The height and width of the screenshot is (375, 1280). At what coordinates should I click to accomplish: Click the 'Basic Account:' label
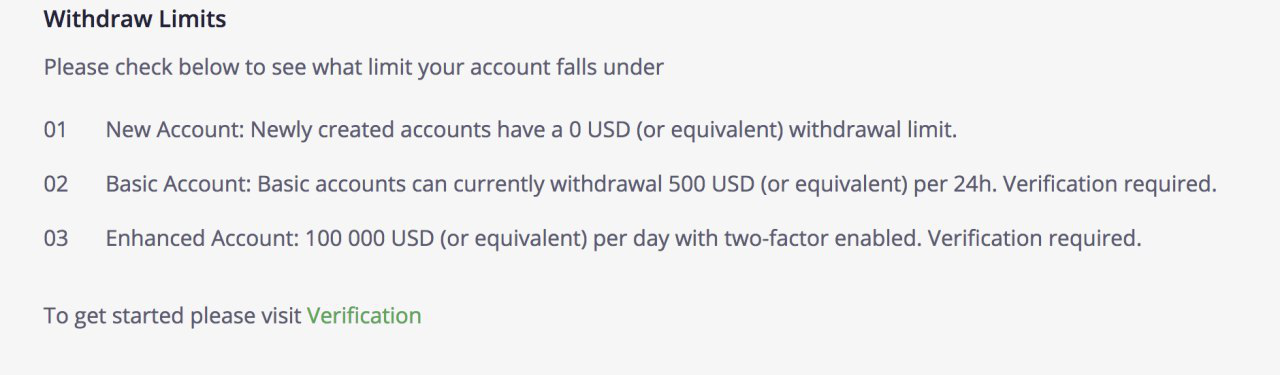pos(179,185)
